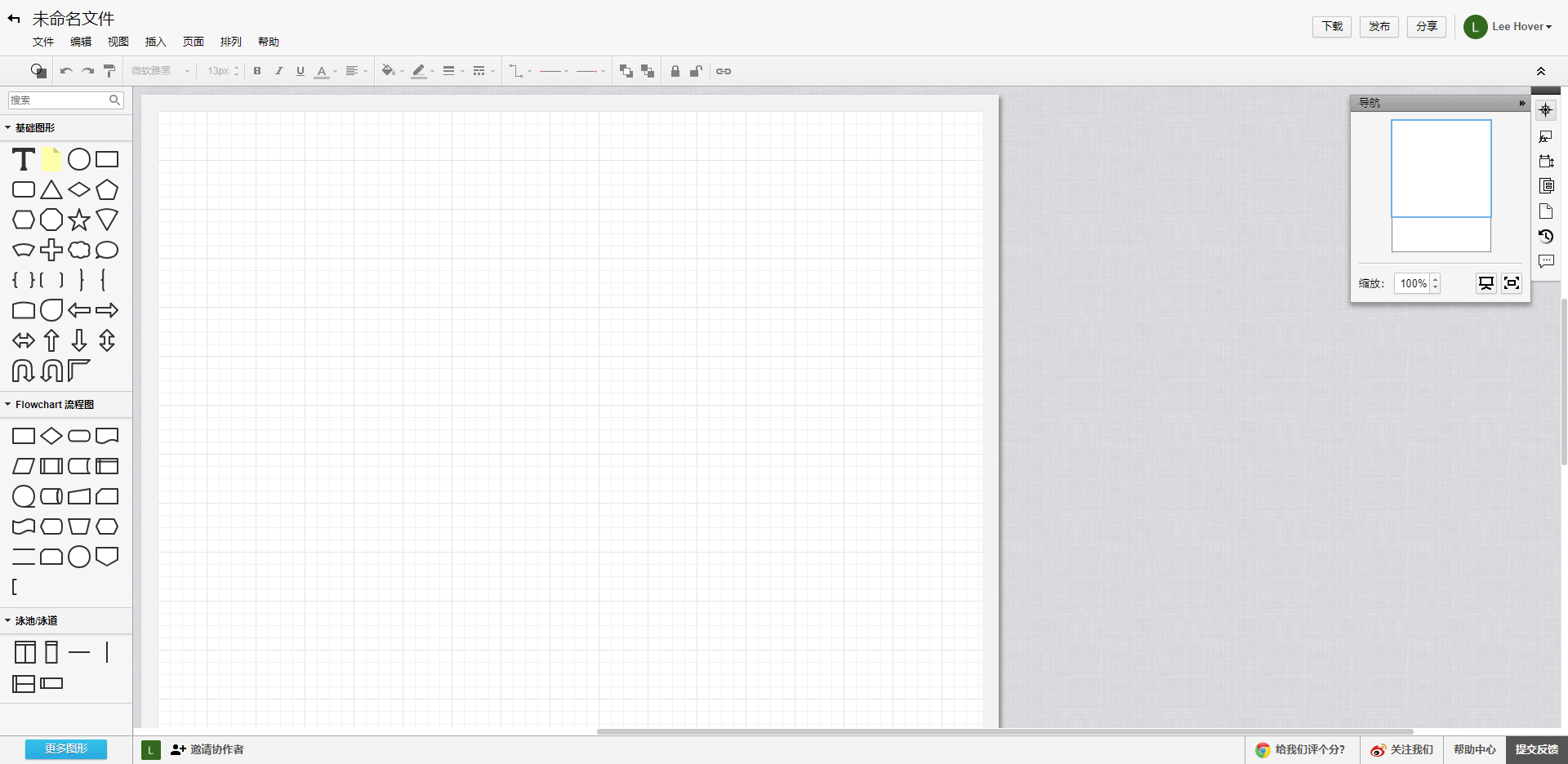
Task: Lock the selected shape
Action: [675, 71]
